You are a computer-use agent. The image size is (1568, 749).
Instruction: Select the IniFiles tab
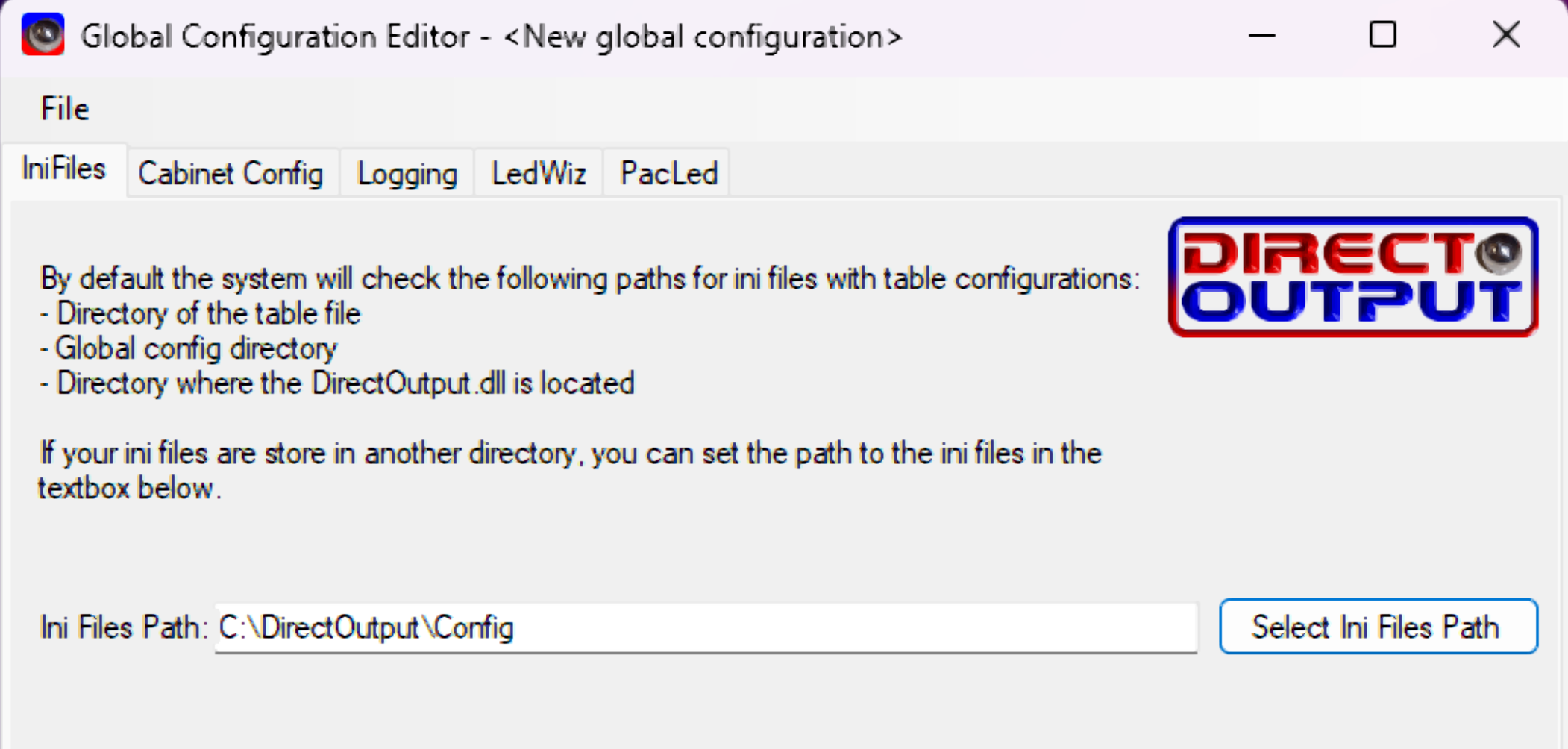click(x=63, y=169)
